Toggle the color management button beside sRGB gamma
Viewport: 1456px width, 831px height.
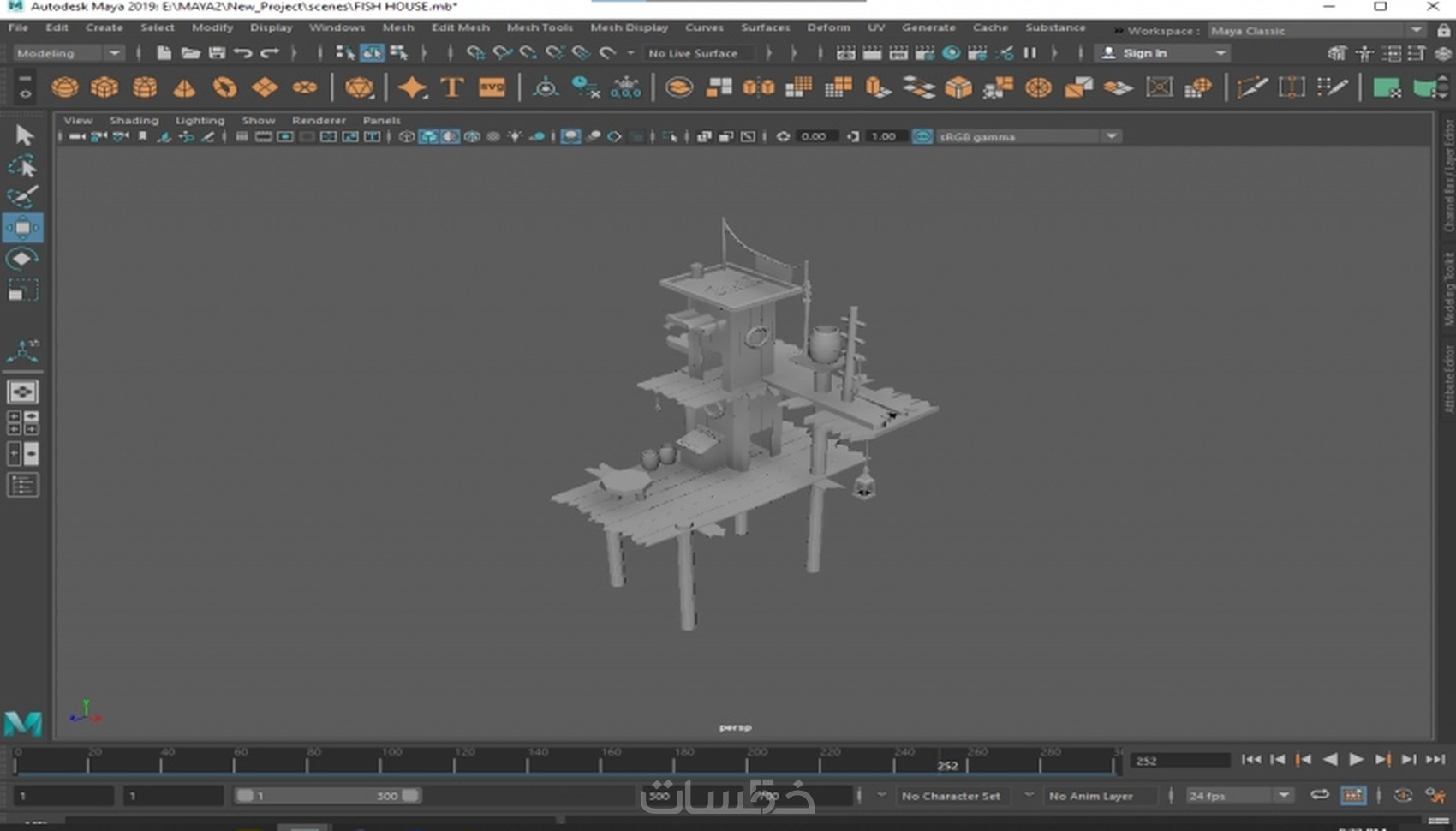pos(922,137)
